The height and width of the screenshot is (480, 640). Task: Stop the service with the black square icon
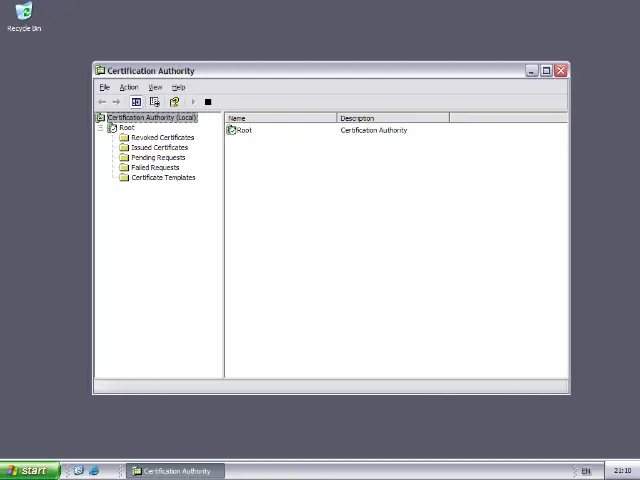[x=208, y=102]
